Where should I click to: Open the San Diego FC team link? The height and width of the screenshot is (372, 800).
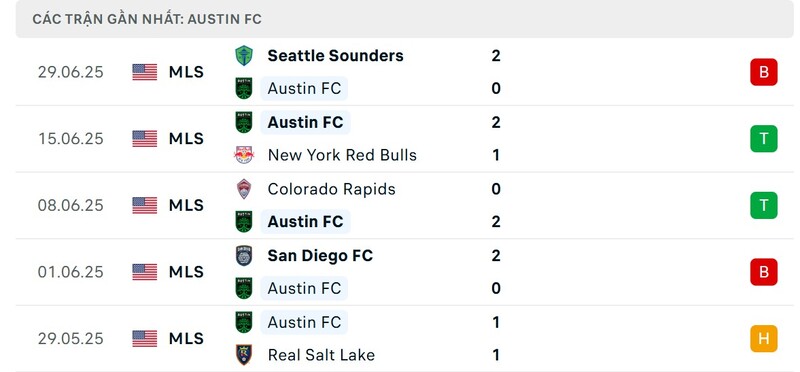pos(320,256)
